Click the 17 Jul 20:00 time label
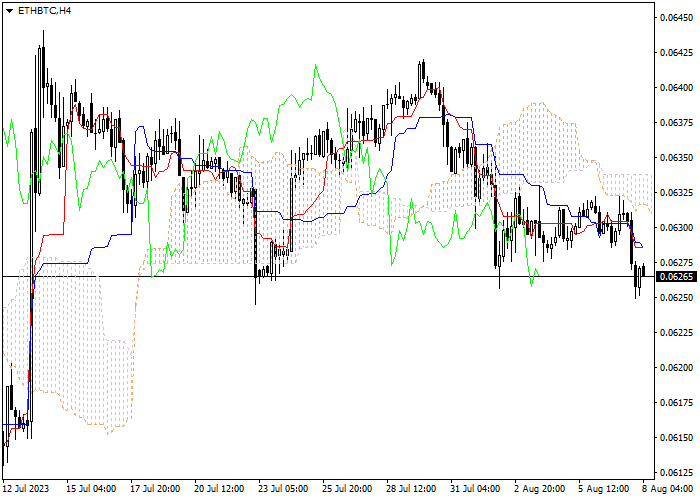 pyautogui.click(x=155, y=489)
